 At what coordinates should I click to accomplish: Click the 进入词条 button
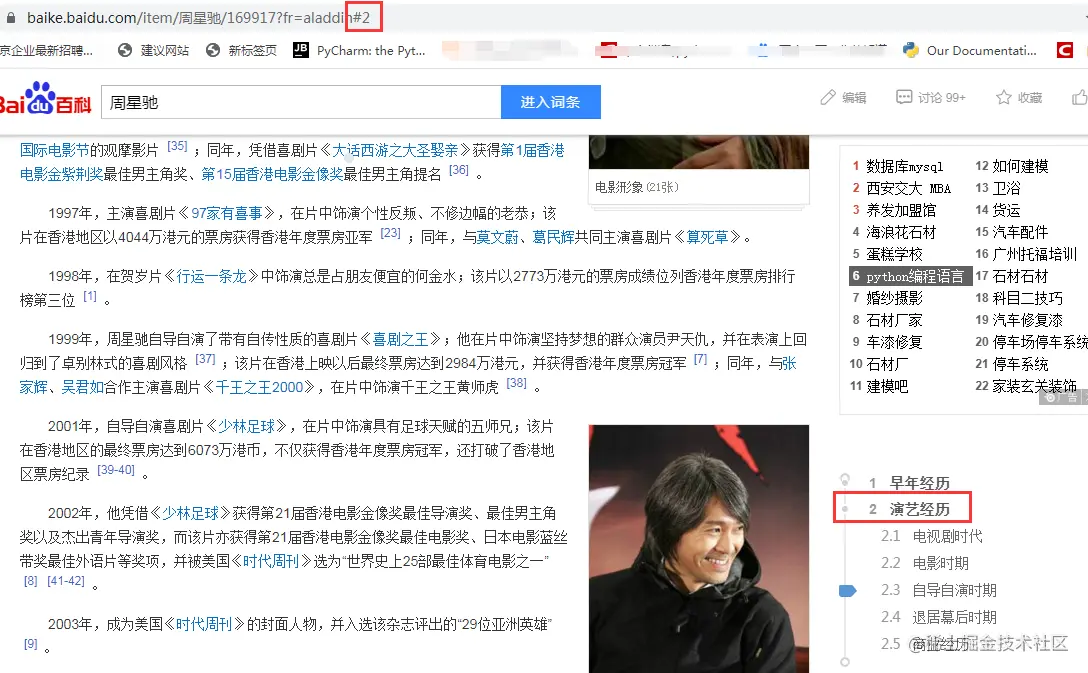pos(550,102)
